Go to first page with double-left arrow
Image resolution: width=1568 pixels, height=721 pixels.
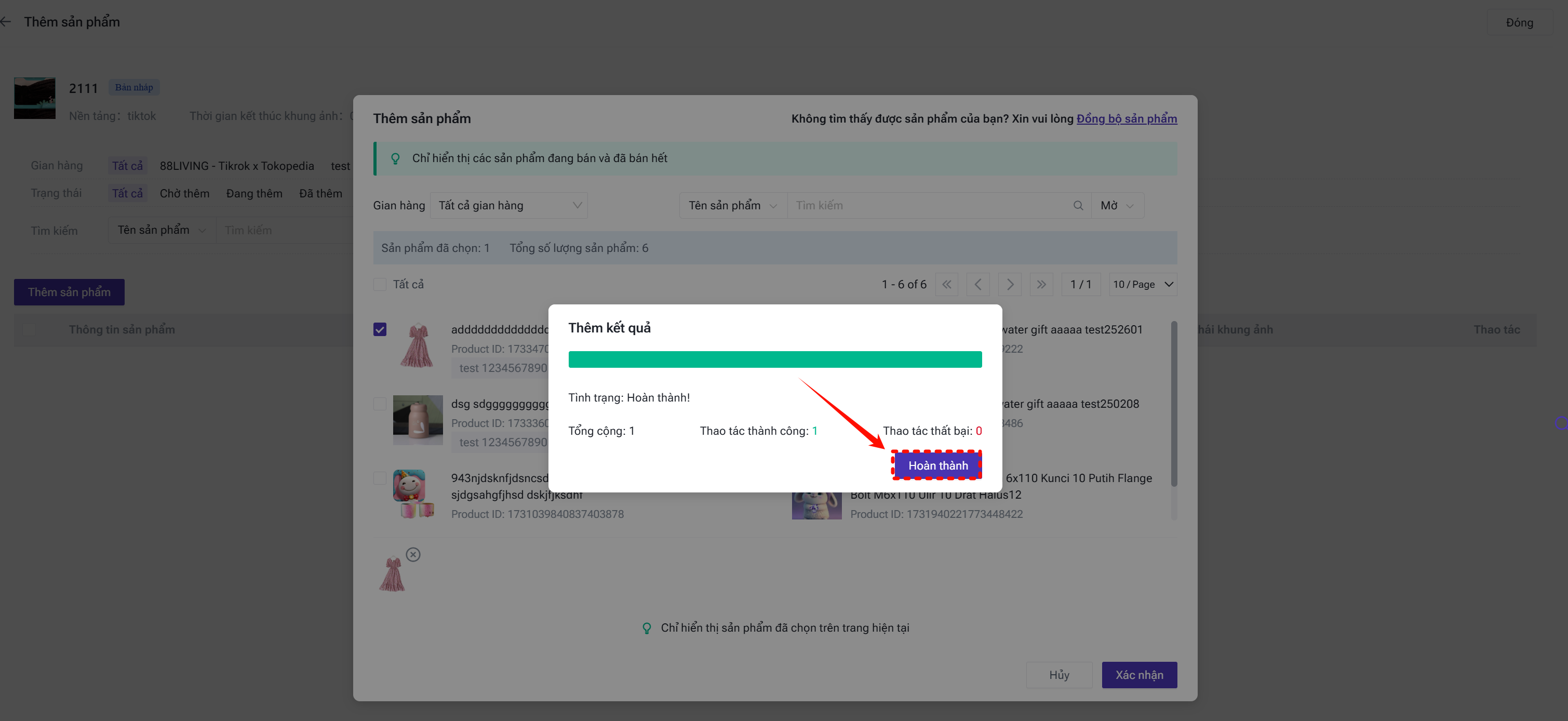coord(946,284)
